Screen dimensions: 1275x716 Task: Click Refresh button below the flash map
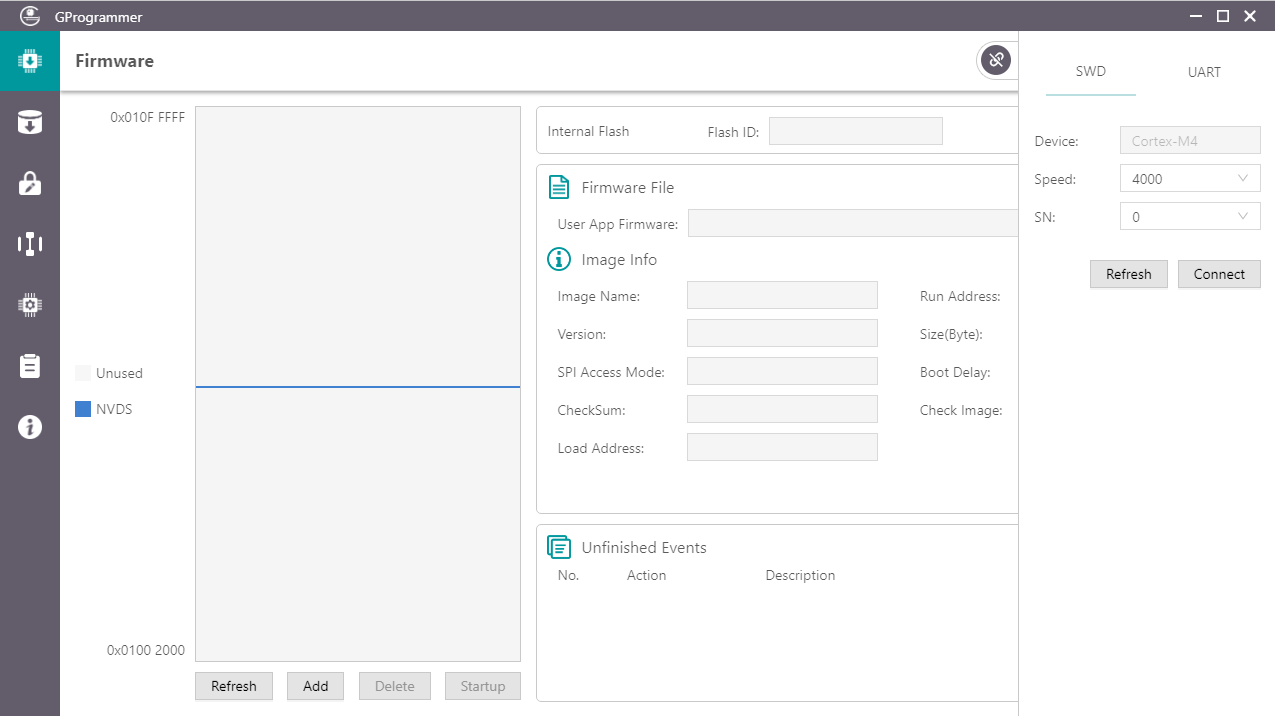coord(234,686)
